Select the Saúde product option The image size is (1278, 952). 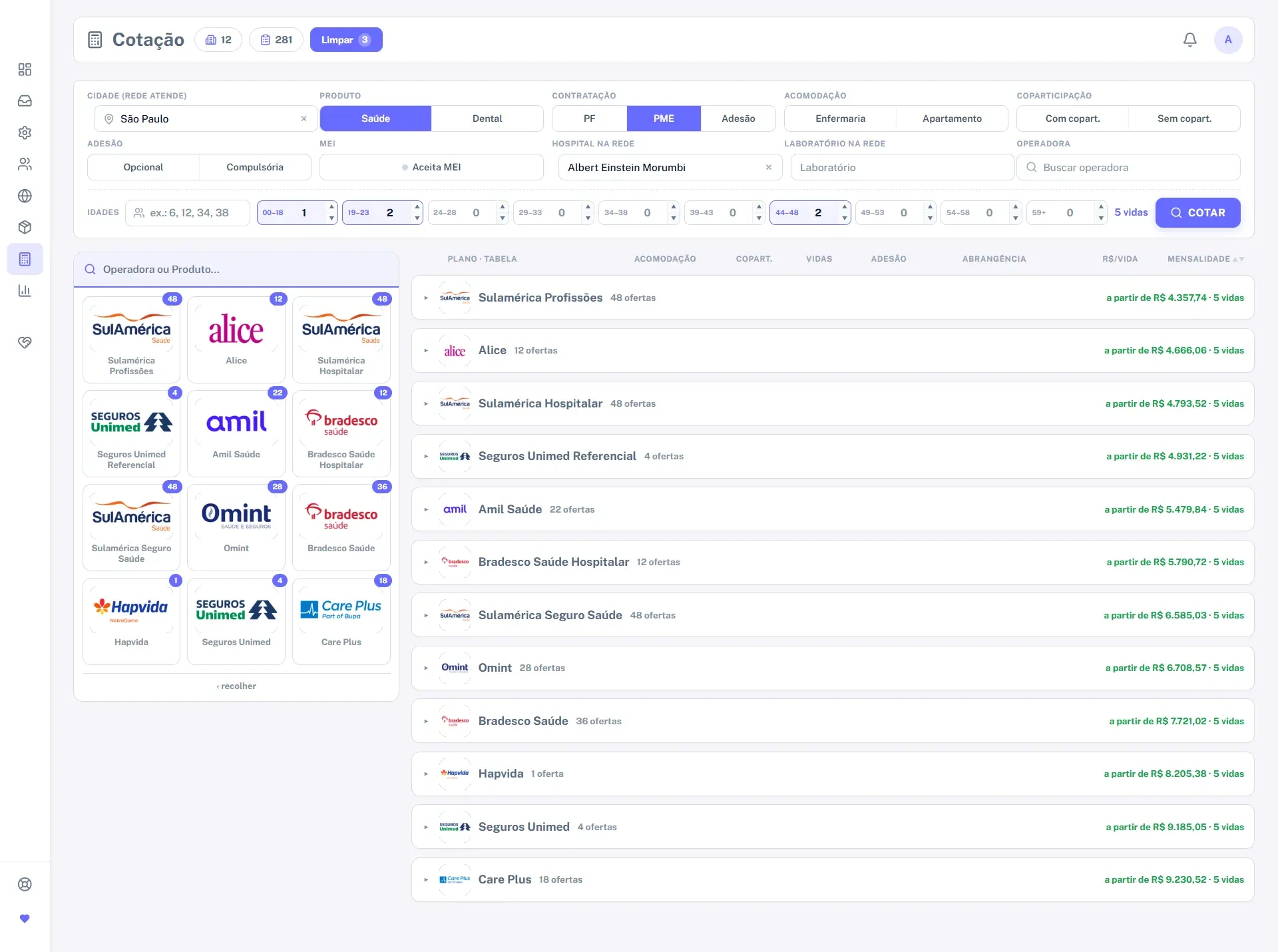(x=375, y=119)
